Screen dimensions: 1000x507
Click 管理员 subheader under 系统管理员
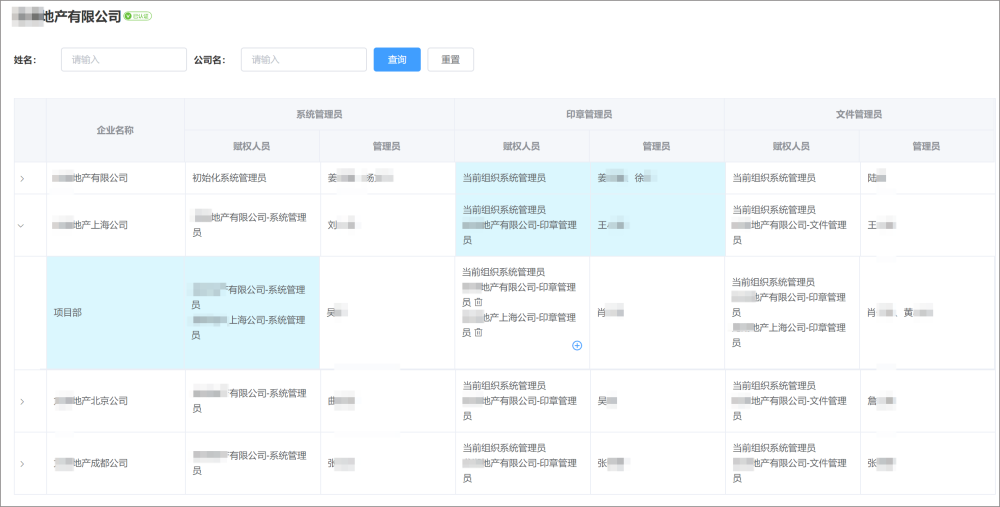(x=386, y=146)
